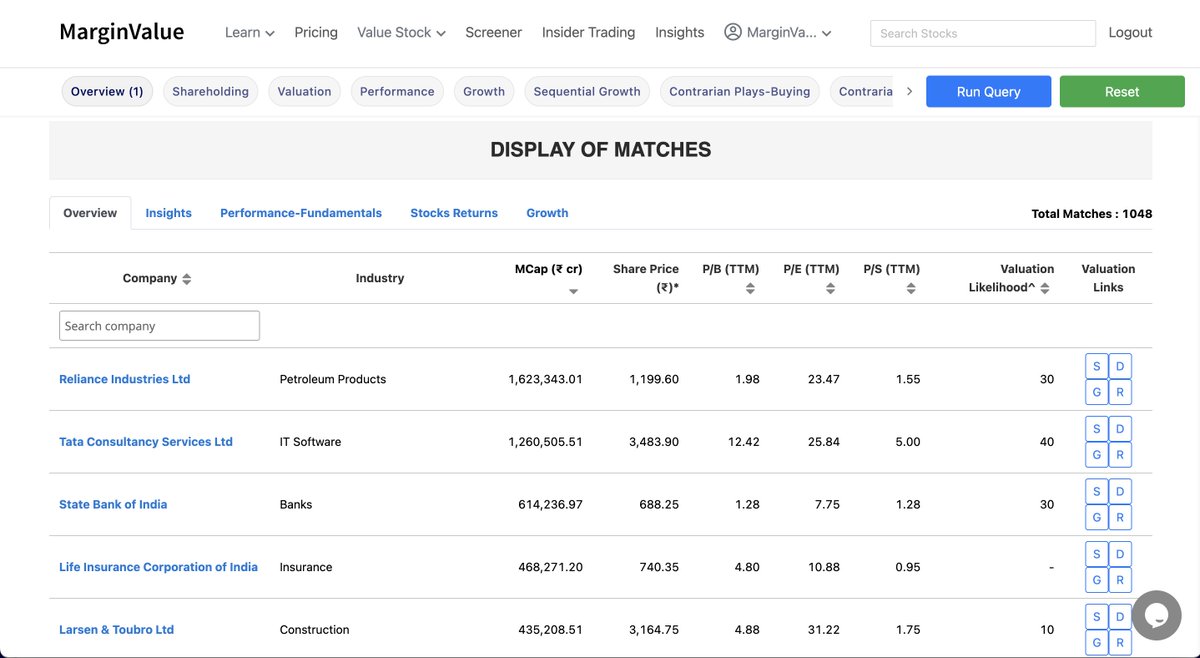The image size is (1200, 658).
Task: Open the Insights navigation item
Action: tap(680, 32)
